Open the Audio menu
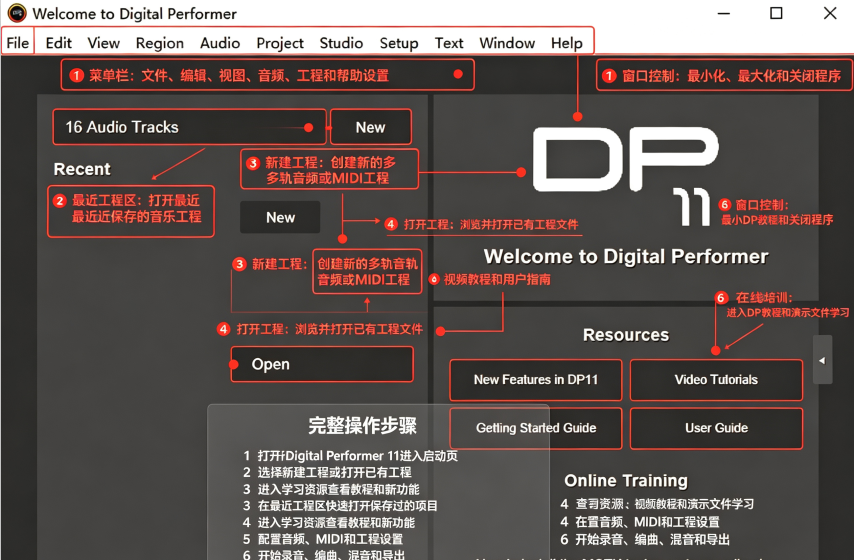Viewport: 854px width, 560px height. point(220,42)
